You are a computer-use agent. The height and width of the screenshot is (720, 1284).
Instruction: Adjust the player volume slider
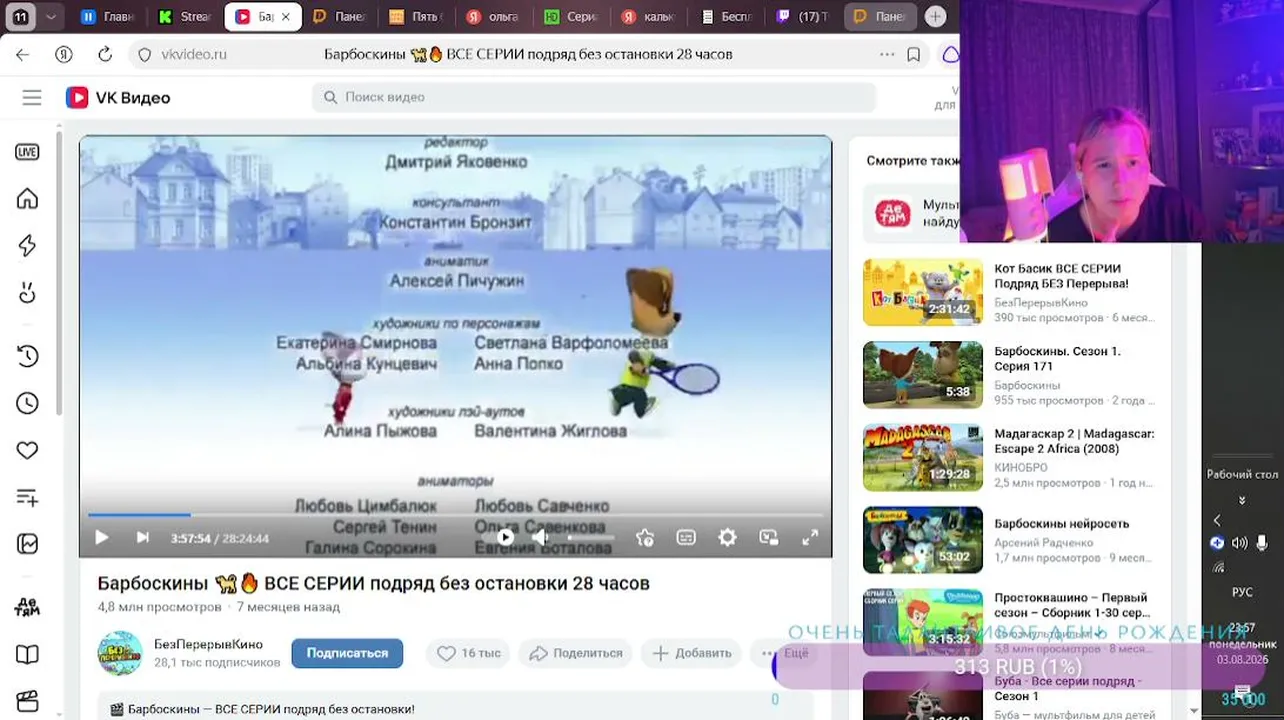[x=591, y=538]
